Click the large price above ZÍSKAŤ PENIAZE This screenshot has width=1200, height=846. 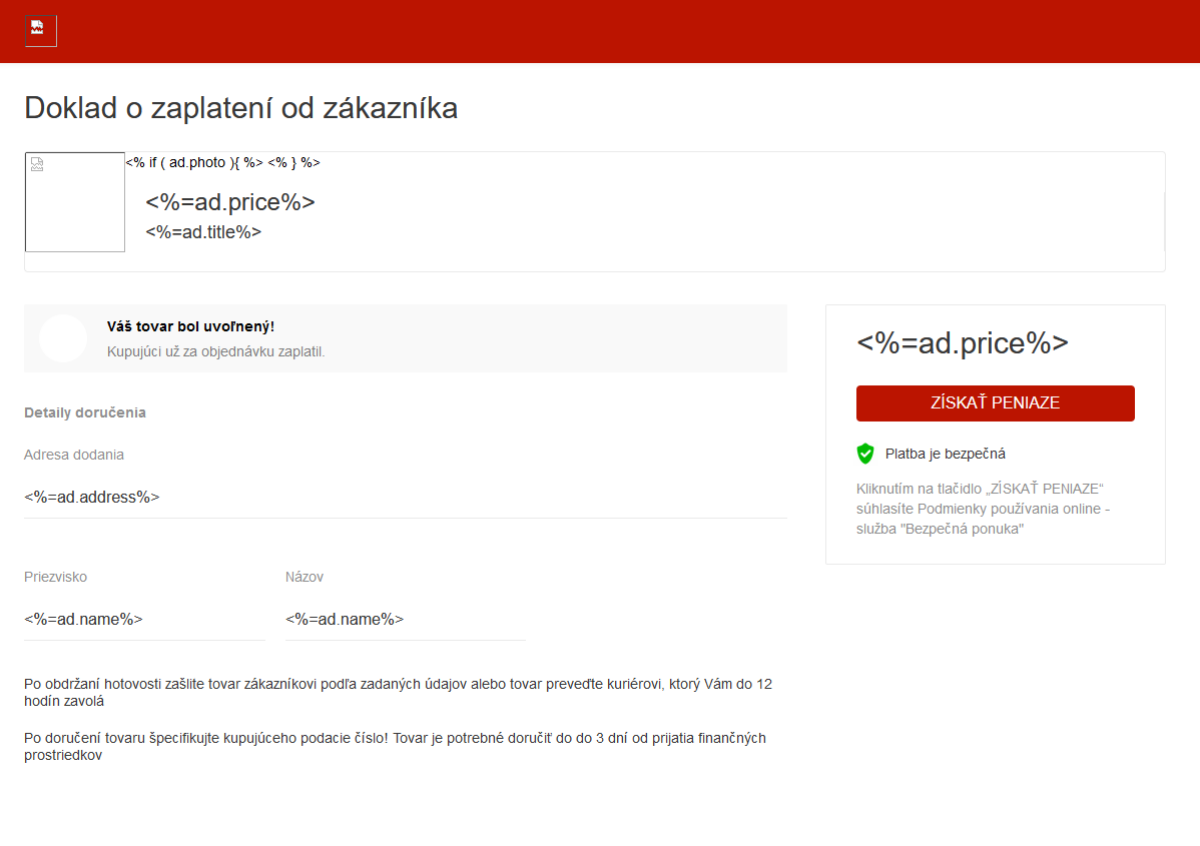(962, 343)
